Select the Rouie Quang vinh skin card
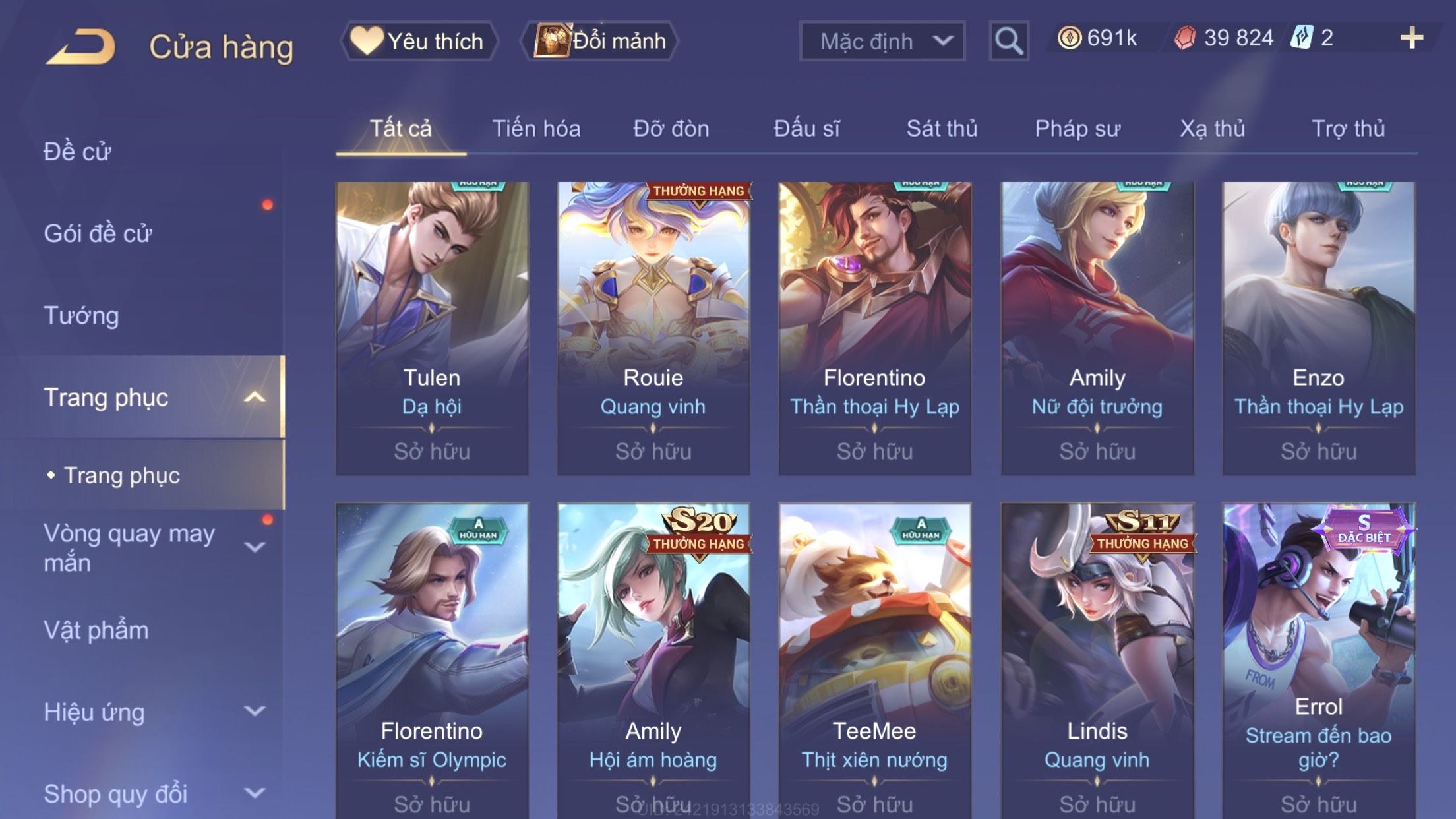1456x819 pixels. 653,328
